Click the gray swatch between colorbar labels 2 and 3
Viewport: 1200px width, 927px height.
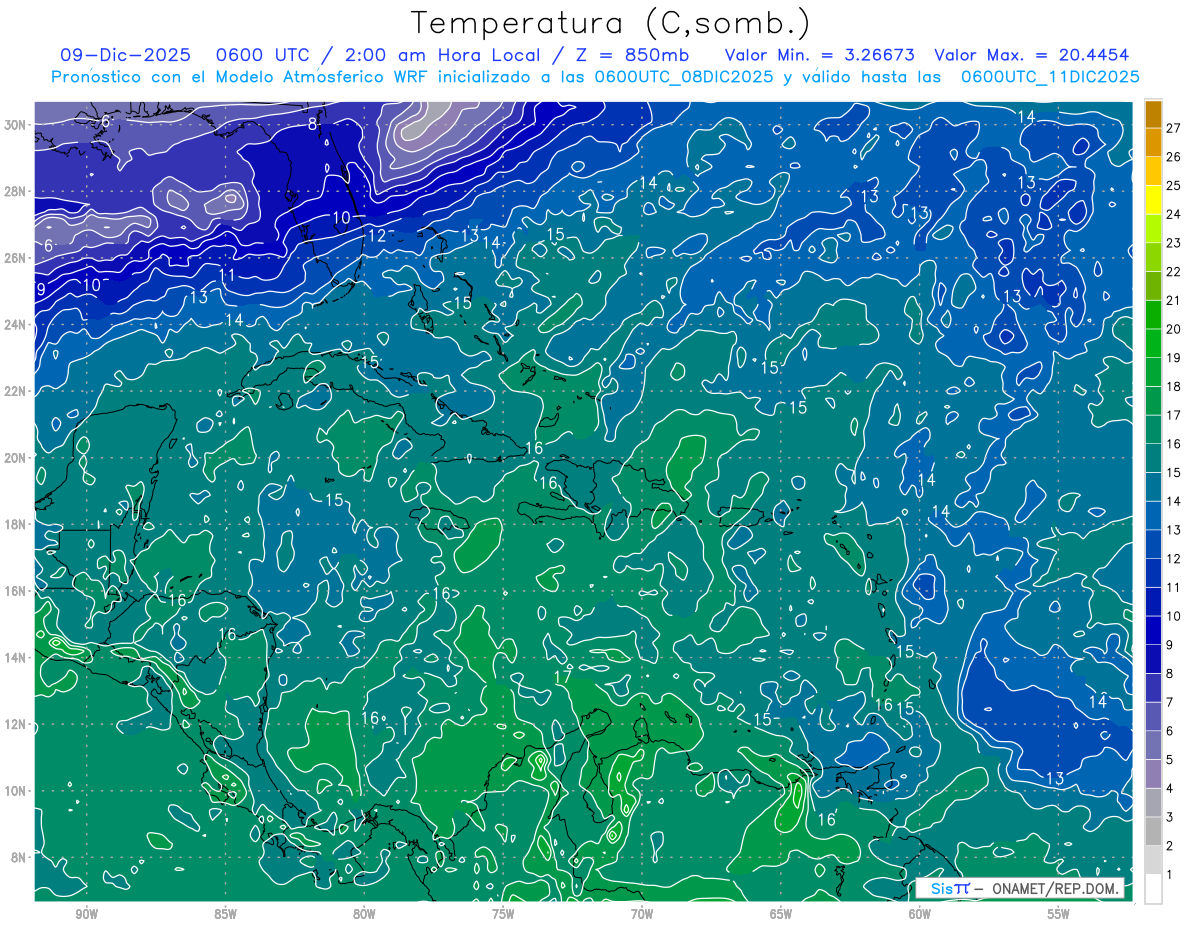[x=1153, y=831]
